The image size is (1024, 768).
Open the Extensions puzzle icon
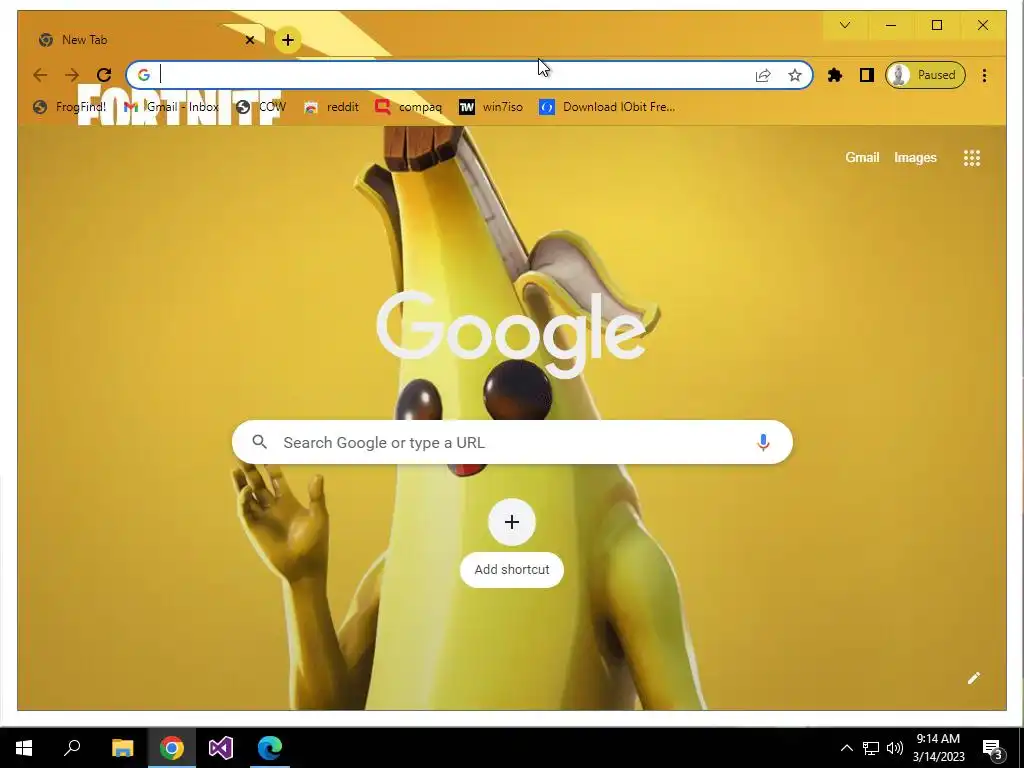click(x=835, y=75)
